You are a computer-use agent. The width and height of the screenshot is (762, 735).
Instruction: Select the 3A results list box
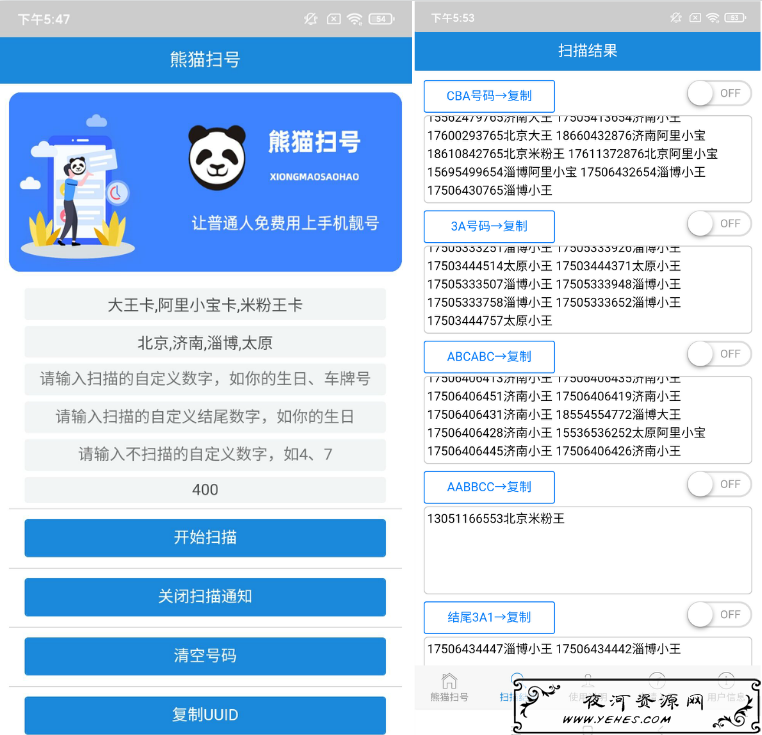pyautogui.click(x=588, y=289)
